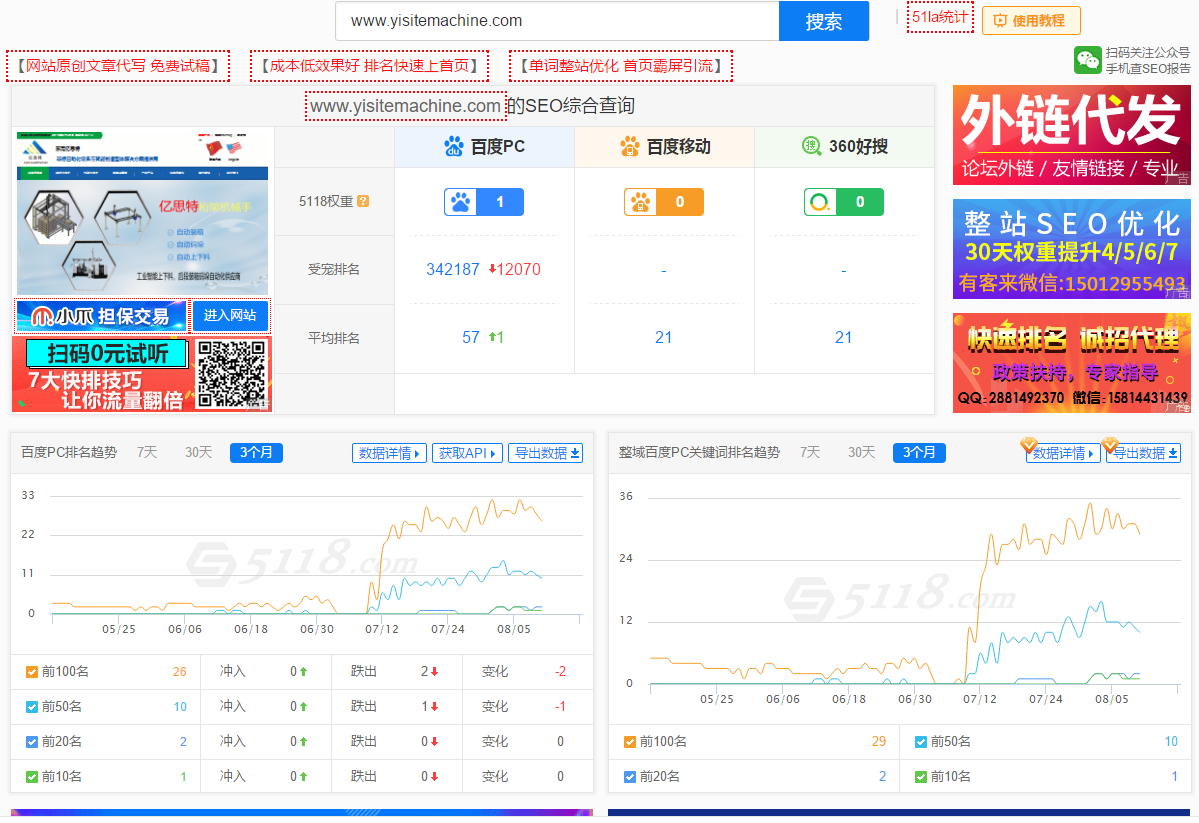
Task: Select 30天 tab in 百度PC排名趋势
Action: (198, 453)
